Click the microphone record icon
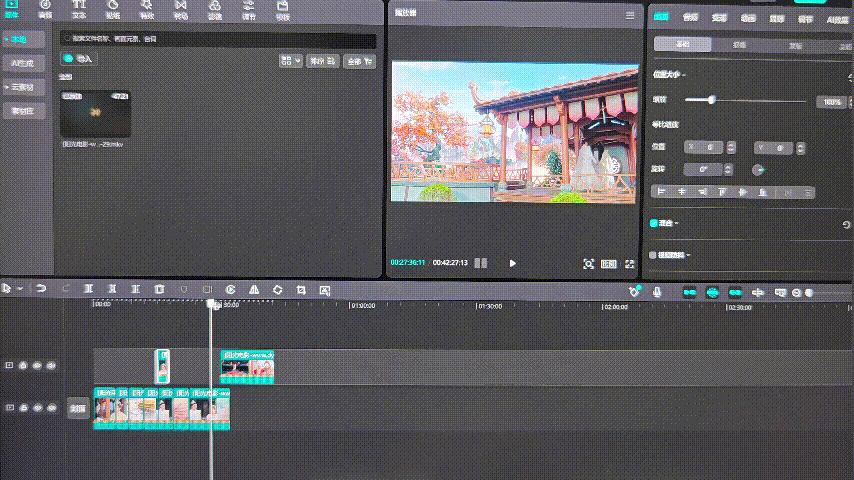854x480 pixels. (x=657, y=292)
